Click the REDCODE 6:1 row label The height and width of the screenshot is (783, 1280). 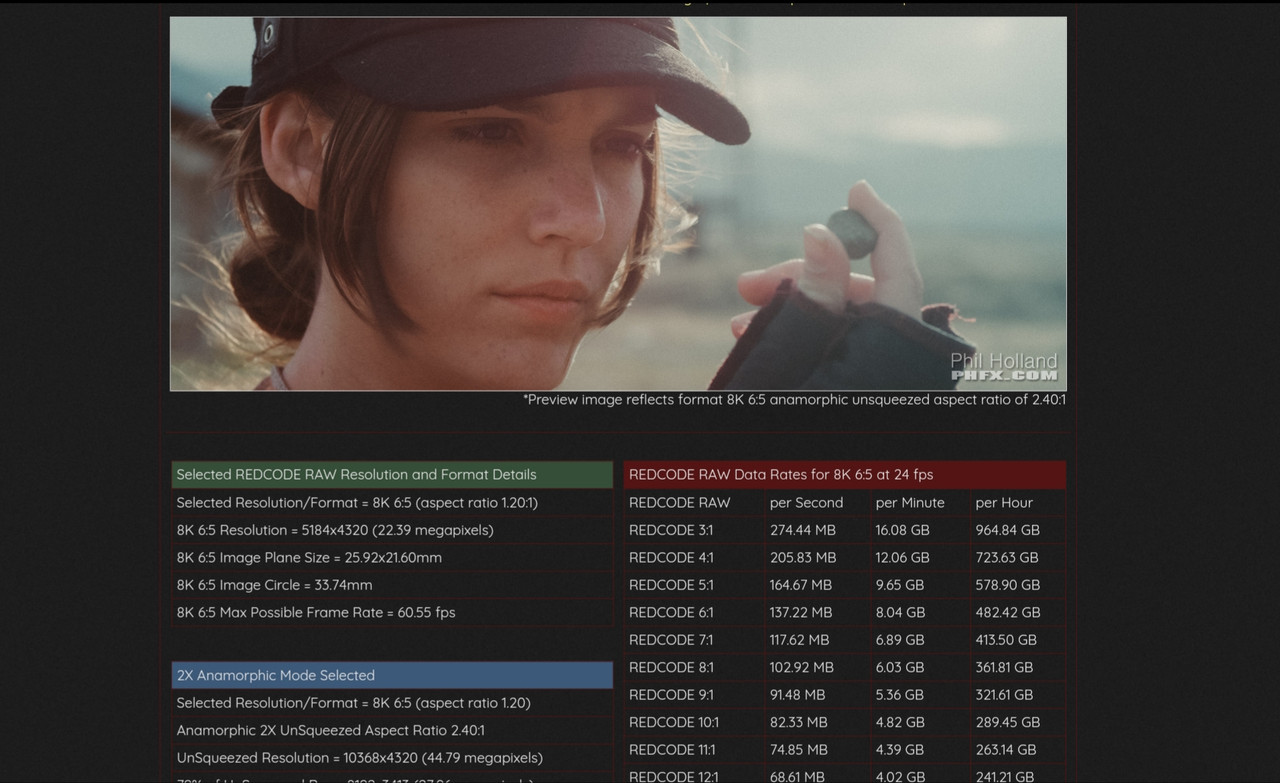click(x=671, y=612)
